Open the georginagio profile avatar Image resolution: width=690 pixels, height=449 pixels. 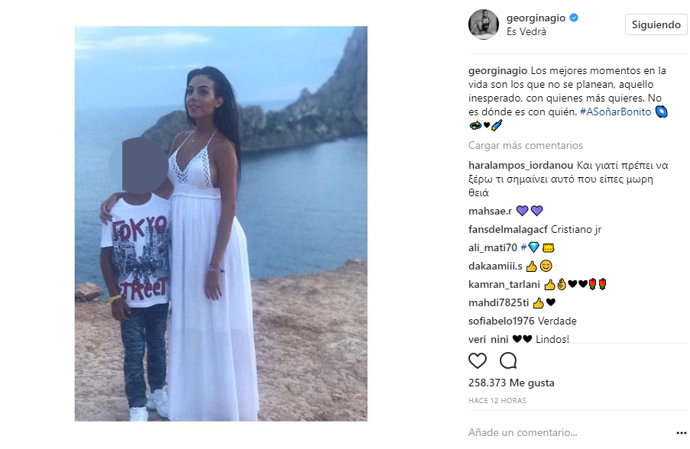click(x=483, y=25)
